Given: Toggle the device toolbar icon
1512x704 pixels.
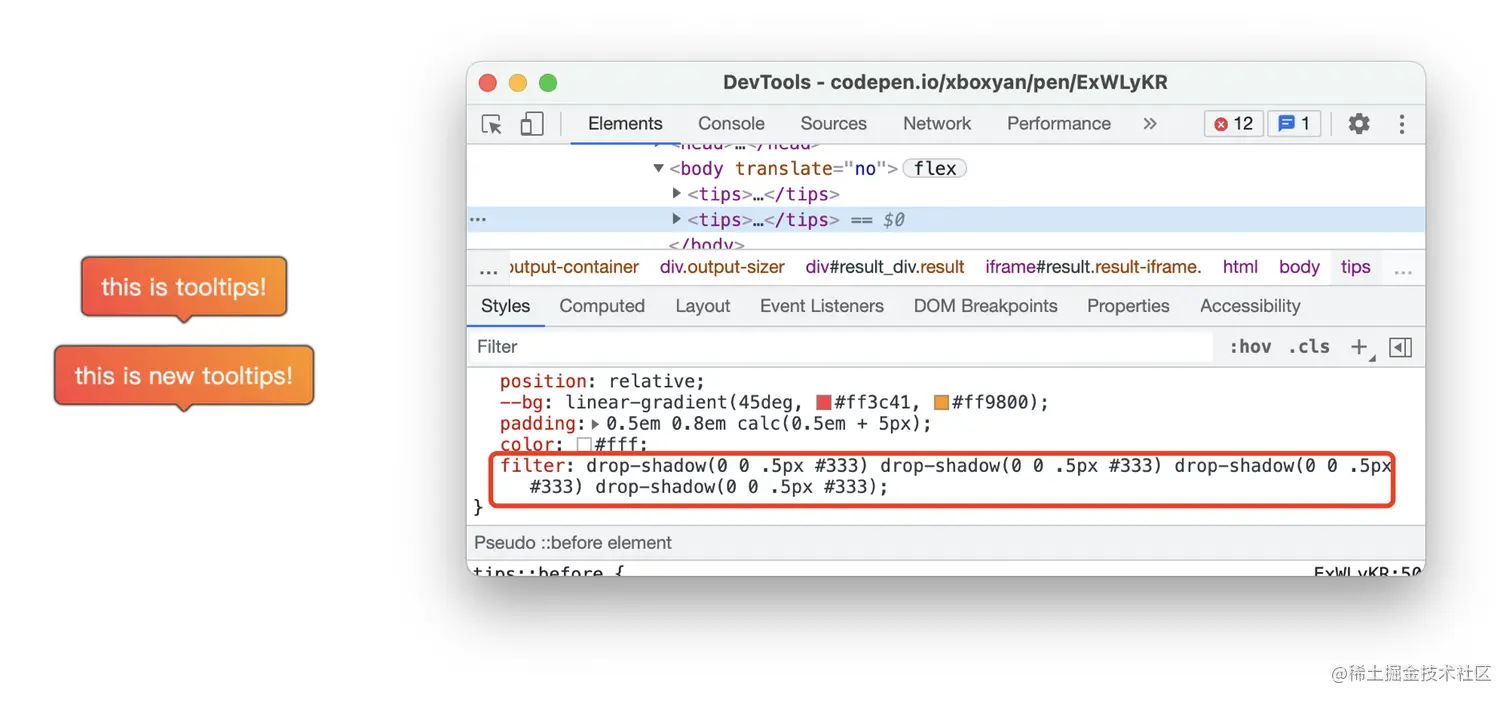Looking at the screenshot, I should click(x=531, y=124).
